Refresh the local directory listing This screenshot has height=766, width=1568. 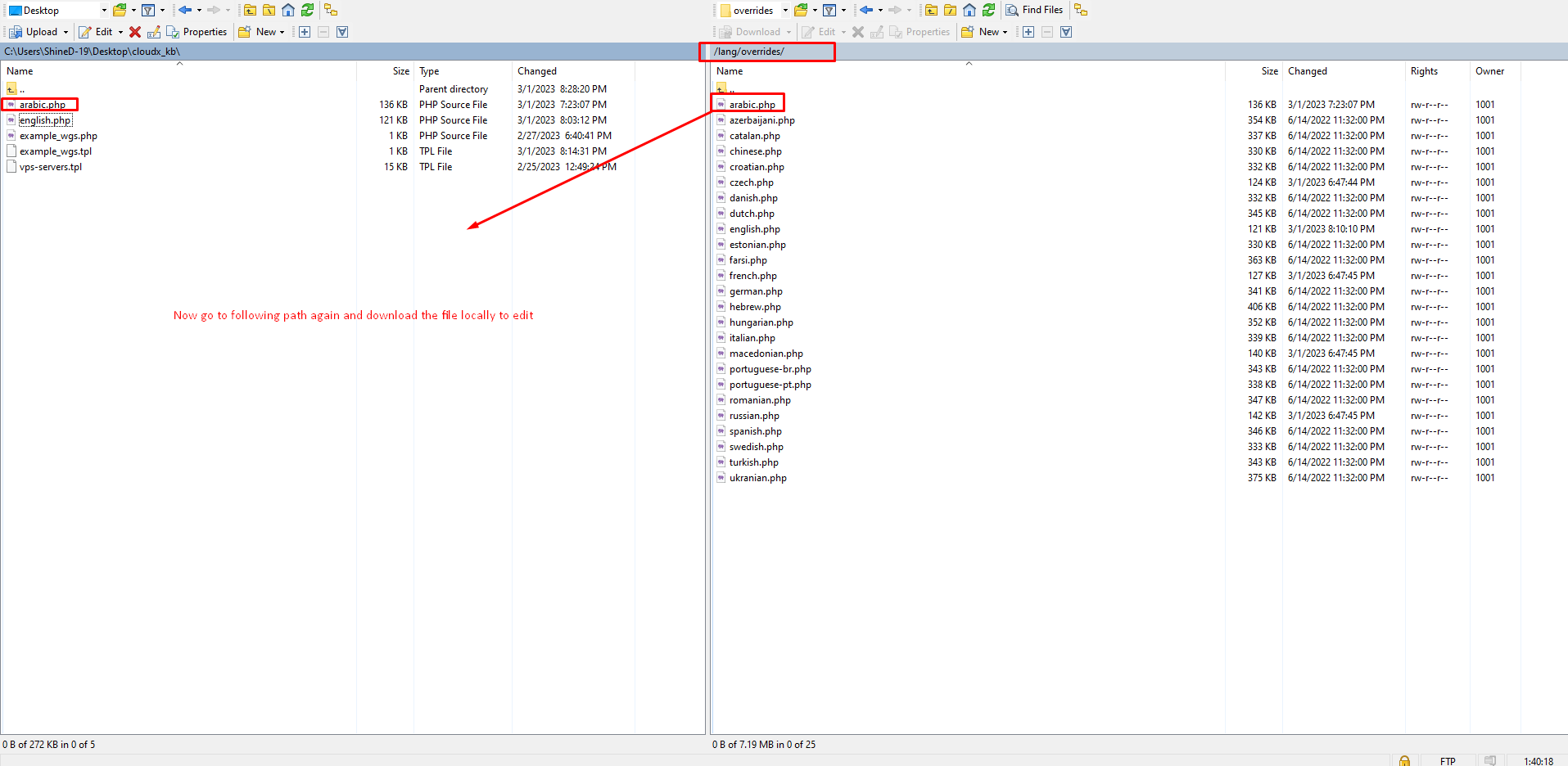[307, 10]
